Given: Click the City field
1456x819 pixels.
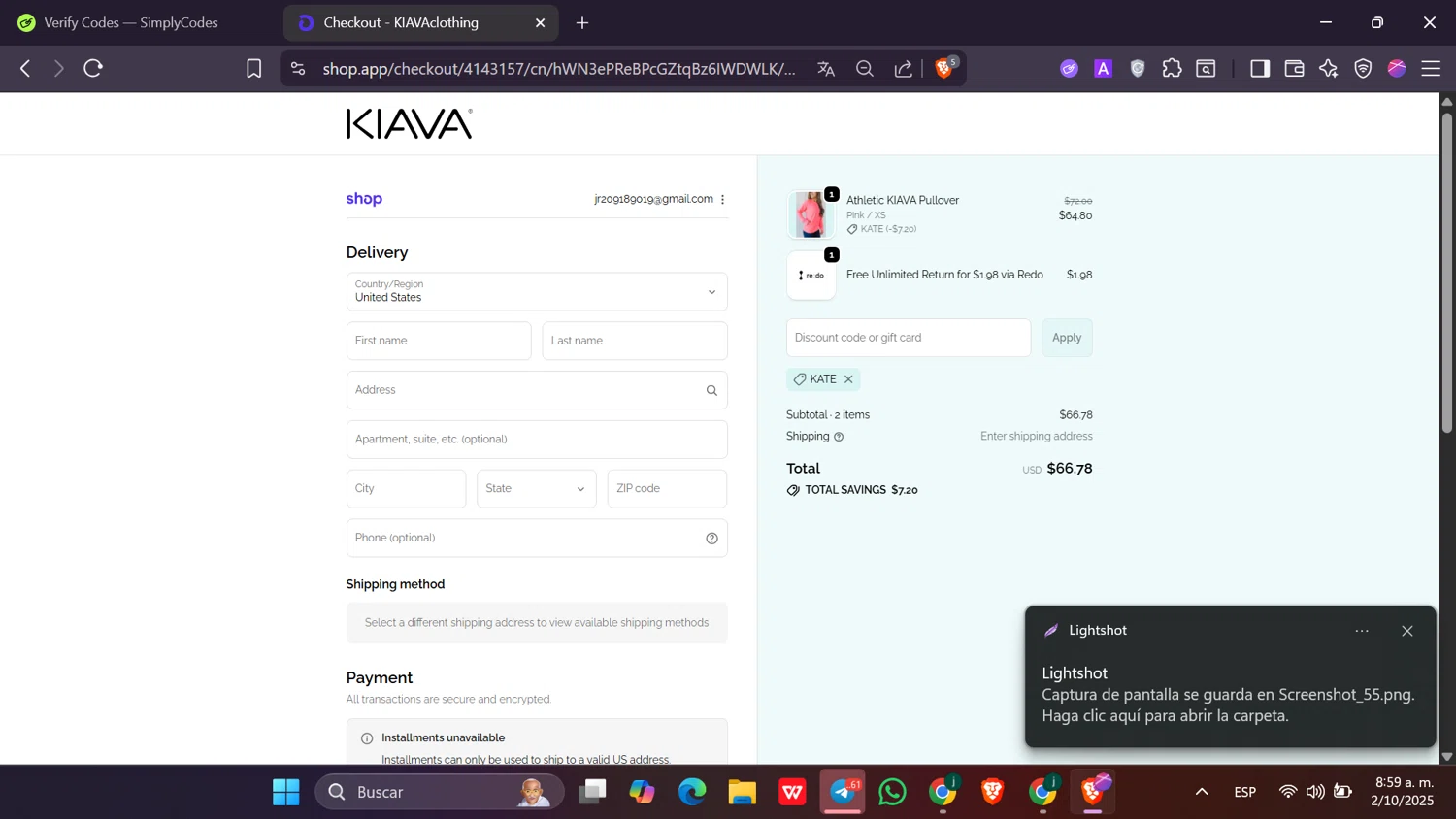Looking at the screenshot, I should [406, 488].
